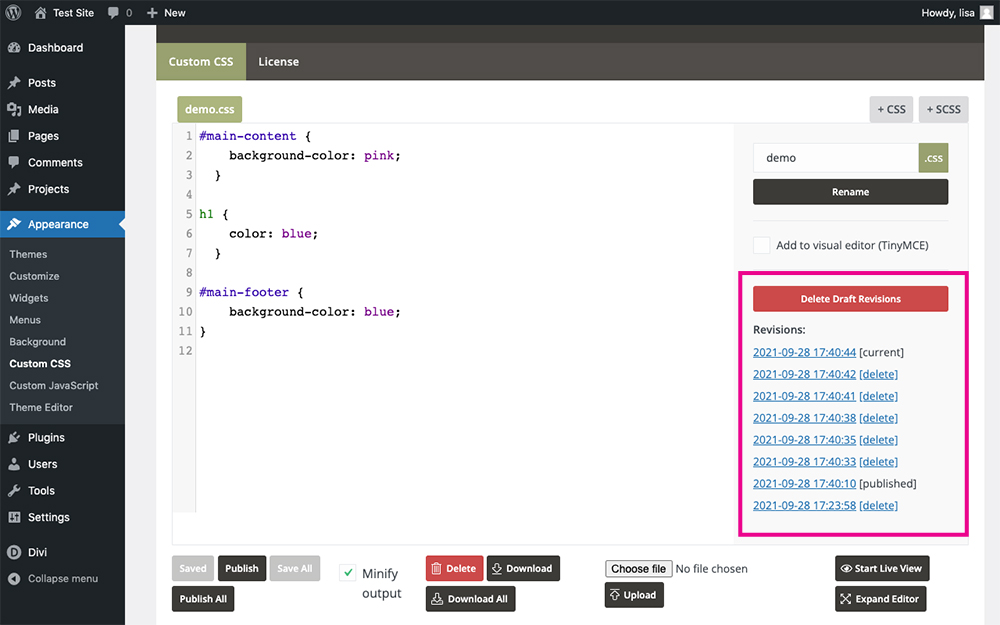Open the comments bubble in admin bar
Image resolution: width=1000 pixels, height=625 pixels.
(x=119, y=13)
